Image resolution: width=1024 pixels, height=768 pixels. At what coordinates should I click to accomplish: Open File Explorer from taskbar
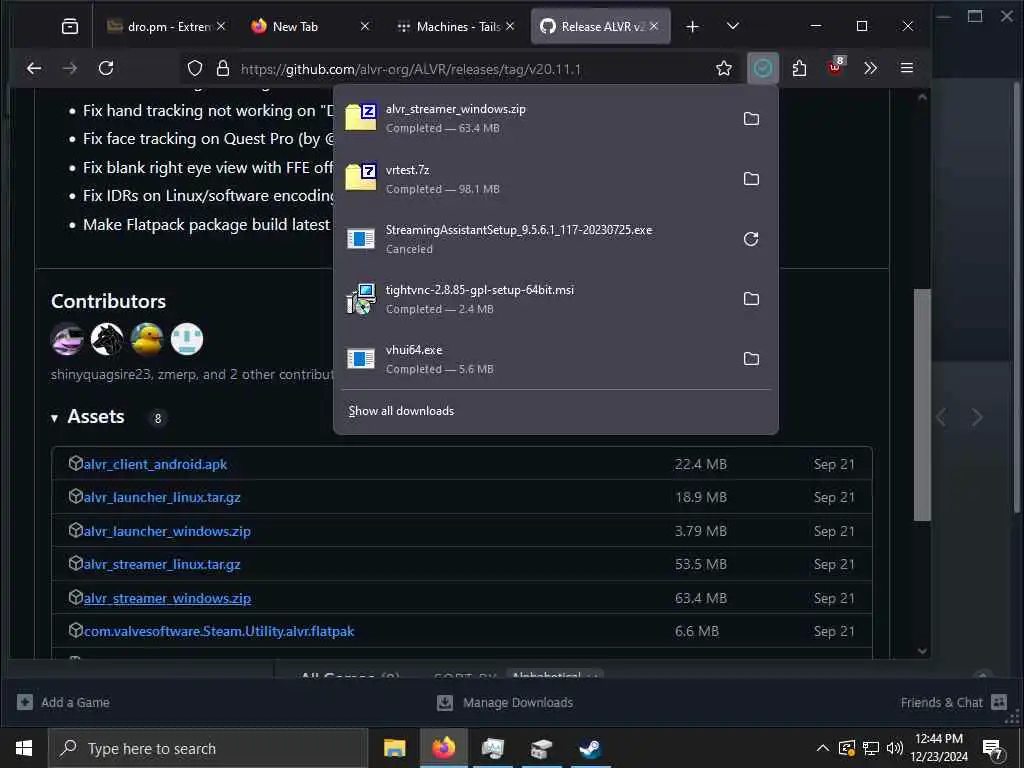394,748
